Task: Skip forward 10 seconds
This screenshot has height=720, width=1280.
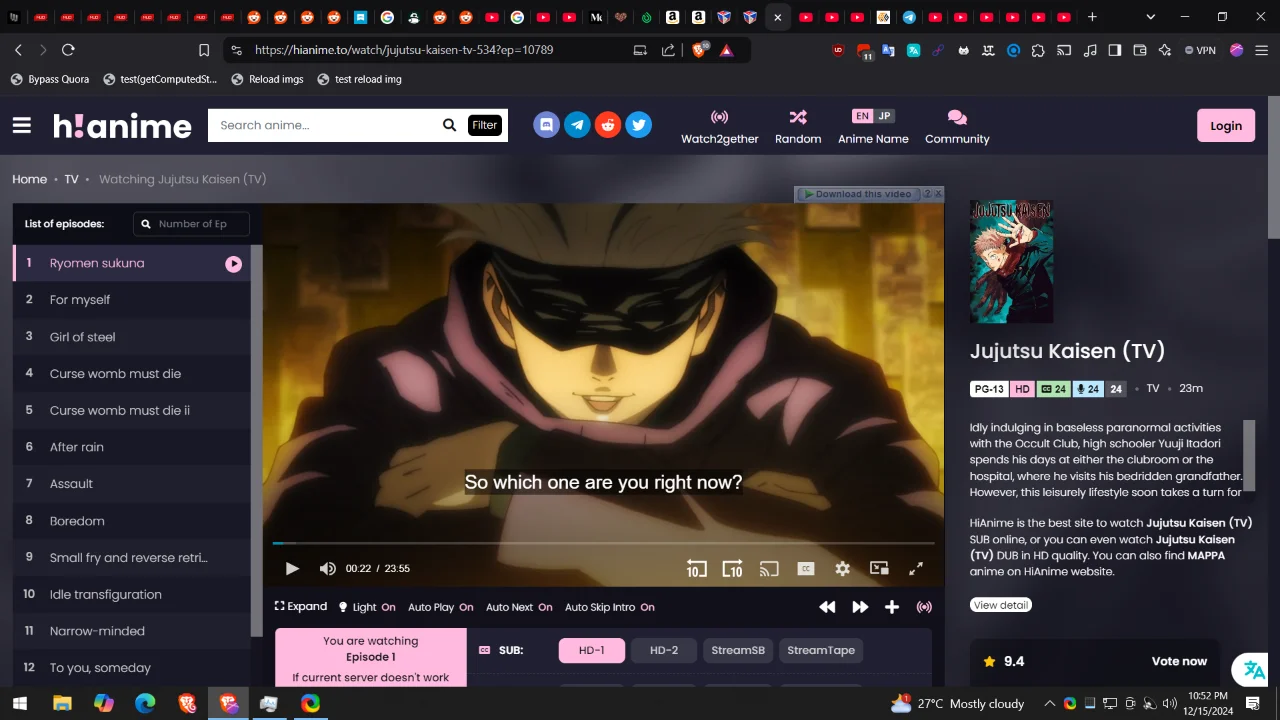Action: click(732, 569)
